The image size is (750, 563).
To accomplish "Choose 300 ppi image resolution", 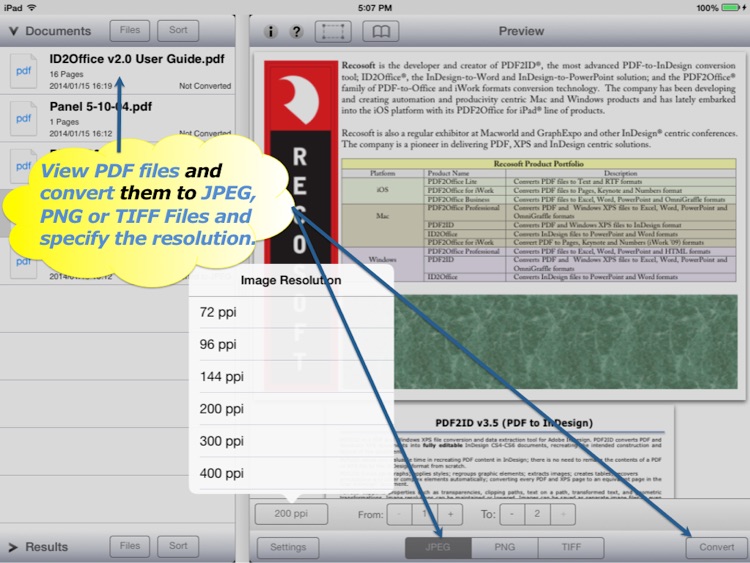I will pos(291,441).
